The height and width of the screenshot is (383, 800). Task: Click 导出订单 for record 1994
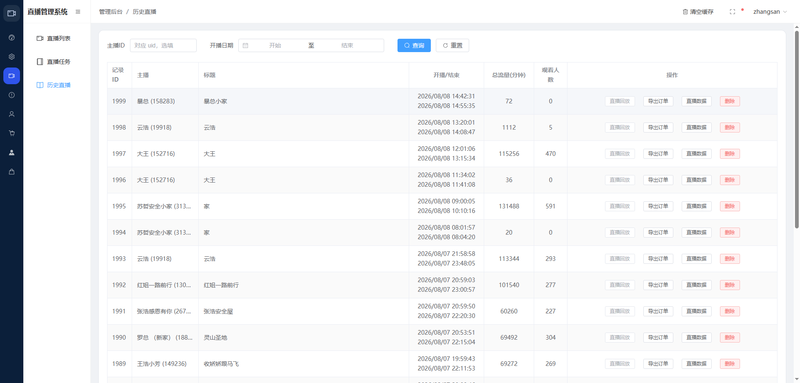658,233
